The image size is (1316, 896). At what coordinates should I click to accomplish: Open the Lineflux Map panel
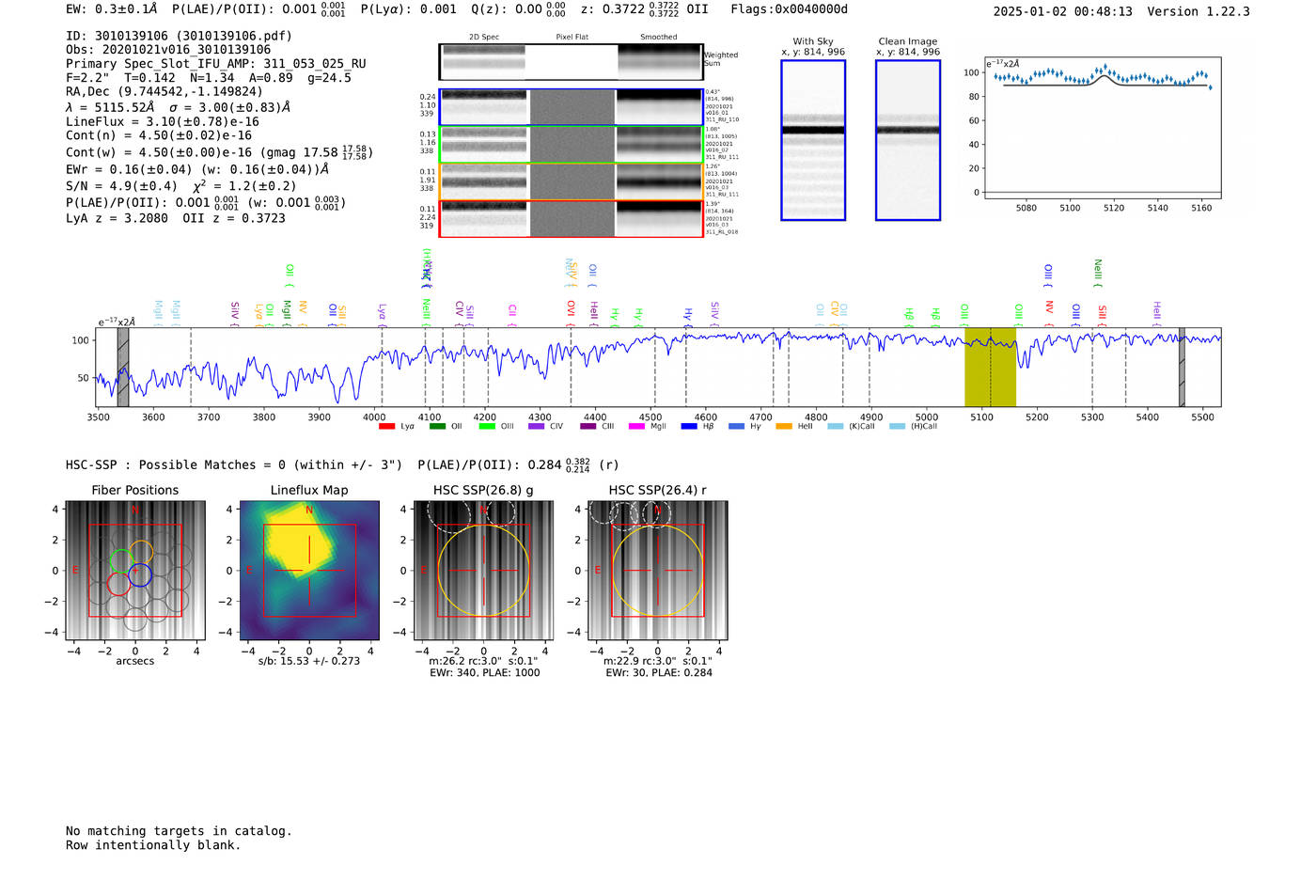pyautogui.click(x=309, y=571)
